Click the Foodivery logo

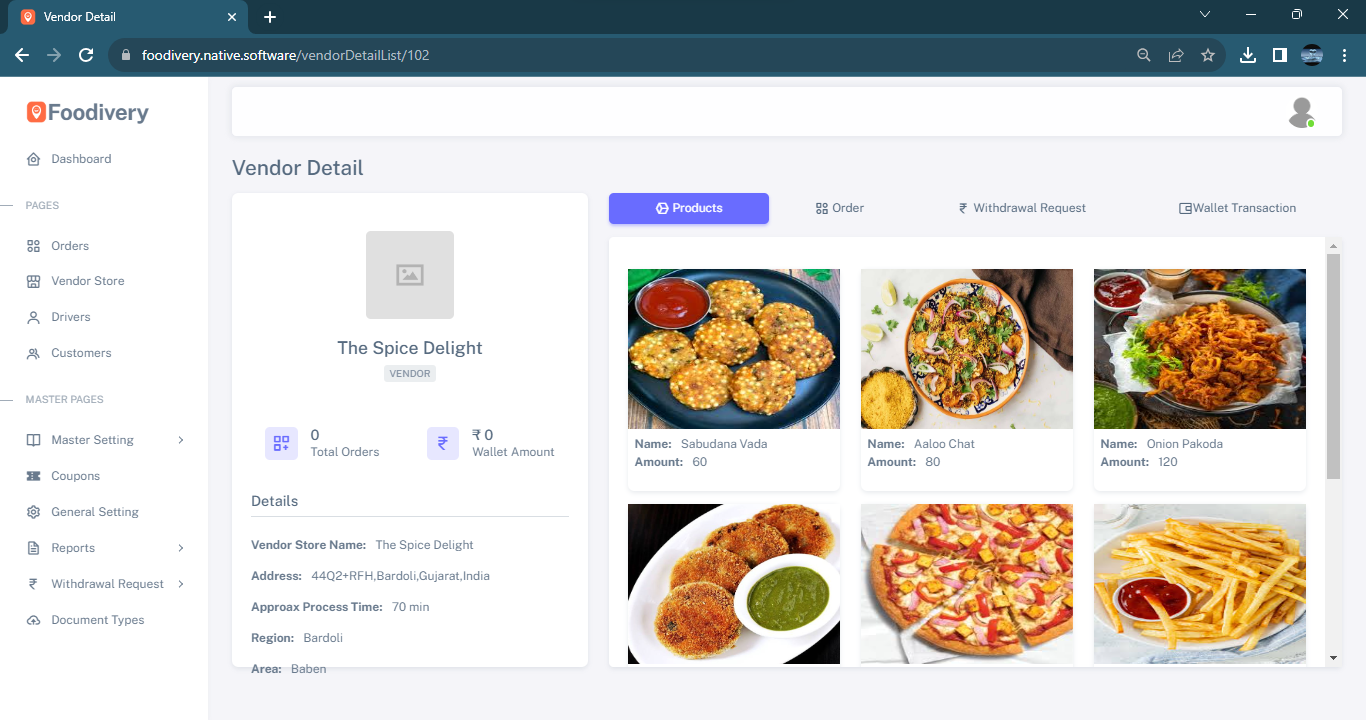pos(88,113)
